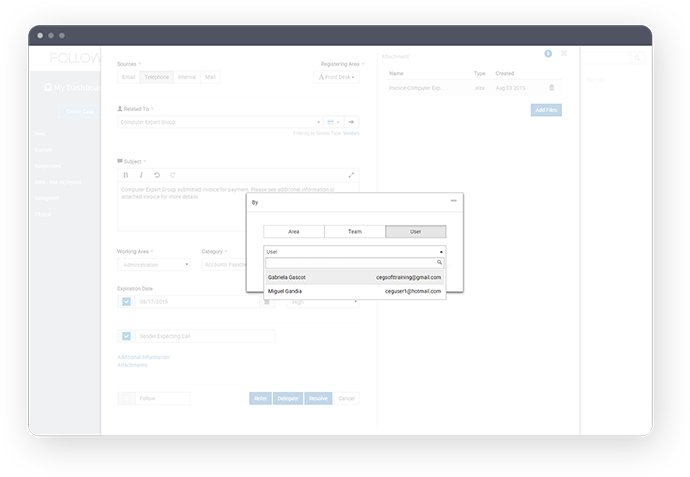
Task: Open the Expiration Date calendar picker
Action: [267, 302]
